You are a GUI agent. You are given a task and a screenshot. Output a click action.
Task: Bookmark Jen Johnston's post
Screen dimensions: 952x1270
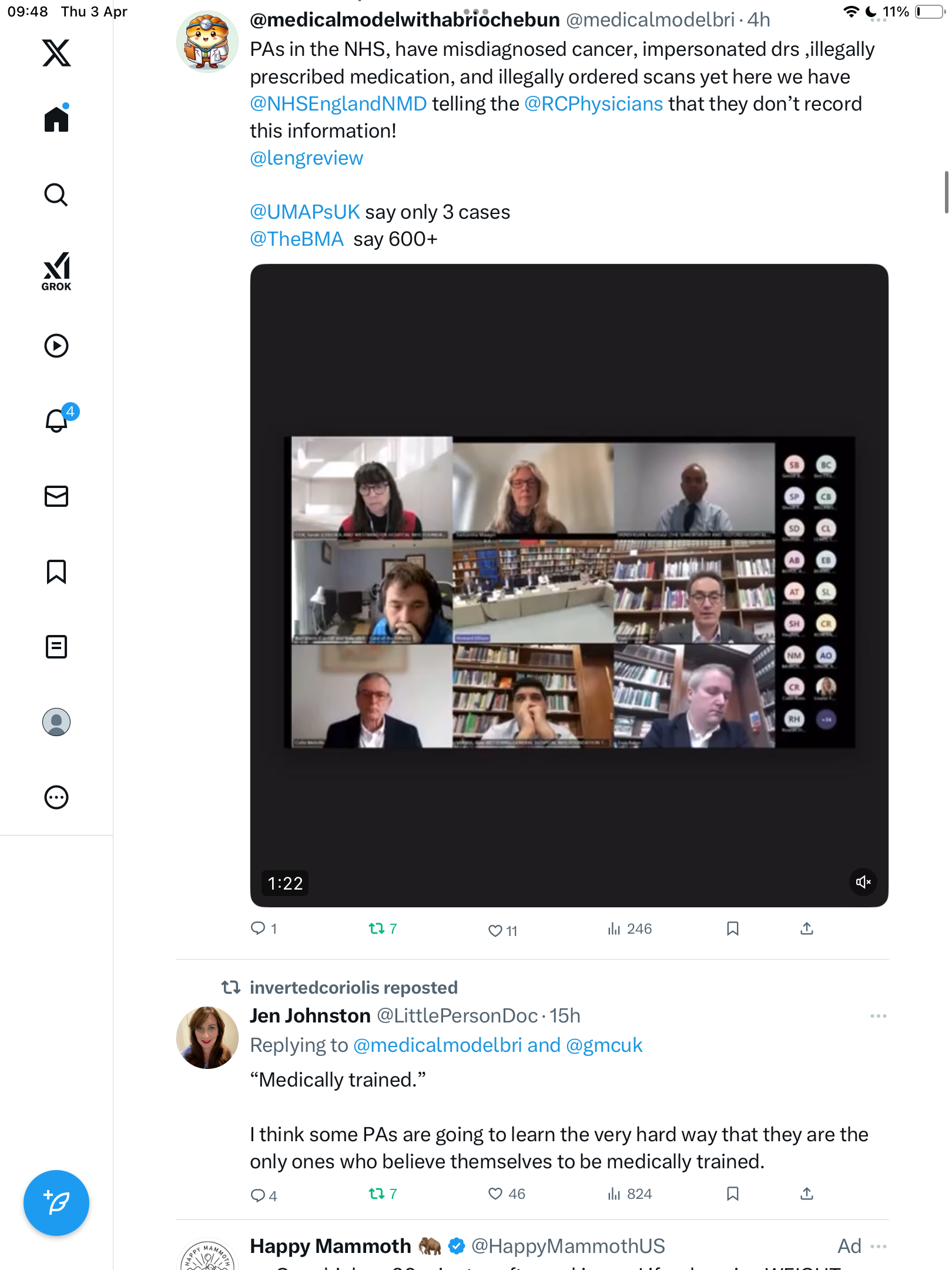[x=733, y=1194]
